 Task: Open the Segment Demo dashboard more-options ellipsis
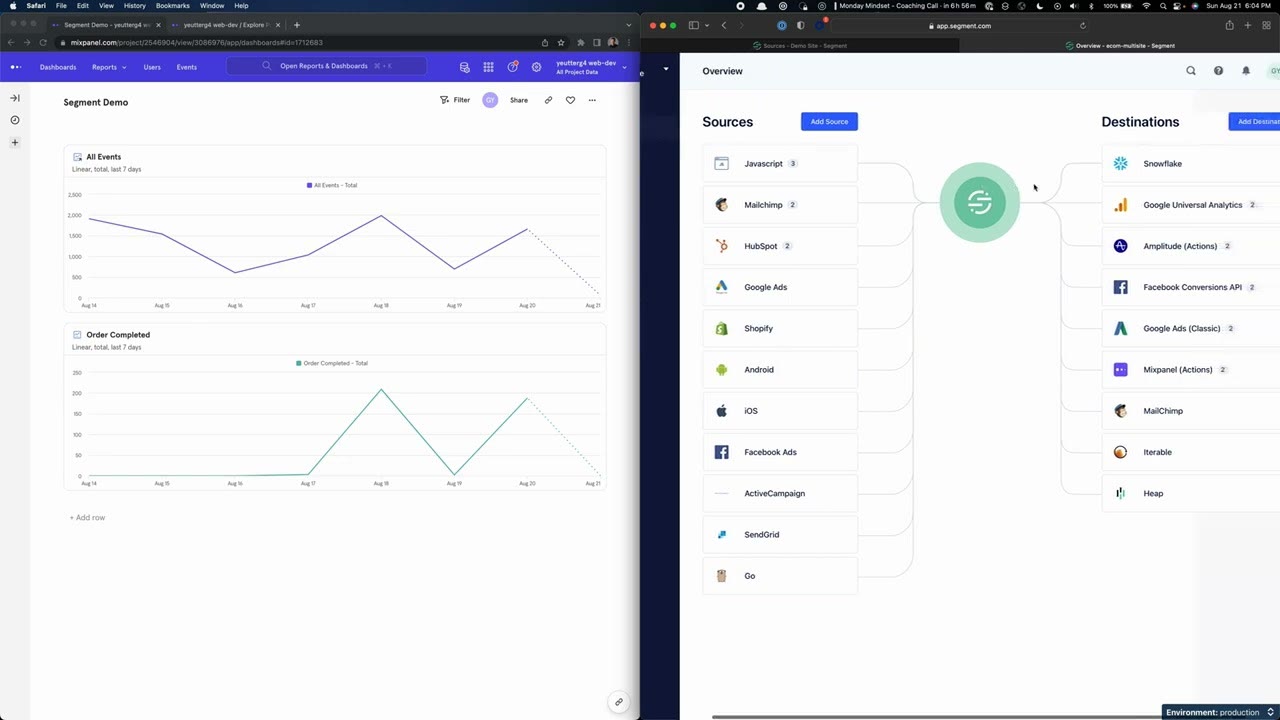(592, 100)
